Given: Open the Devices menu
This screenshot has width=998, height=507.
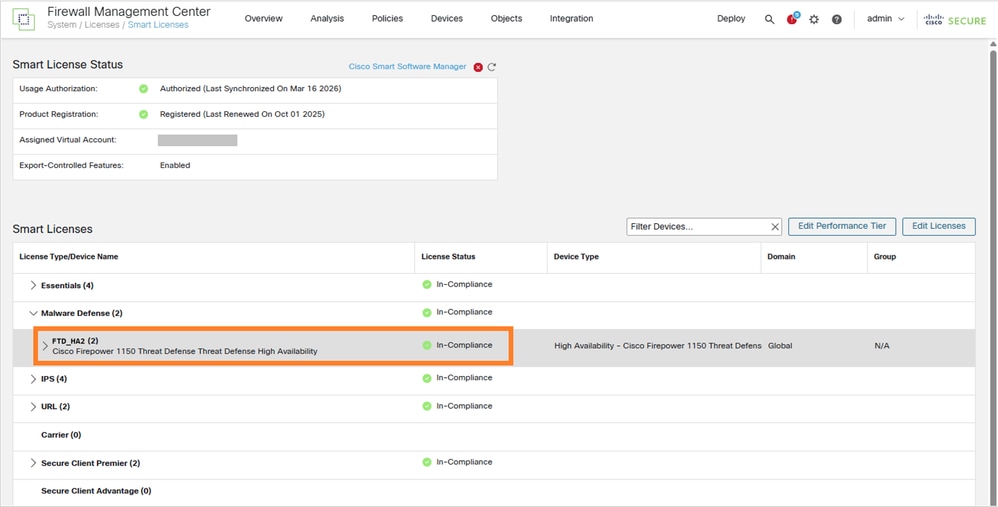Looking at the screenshot, I should (447, 18).
